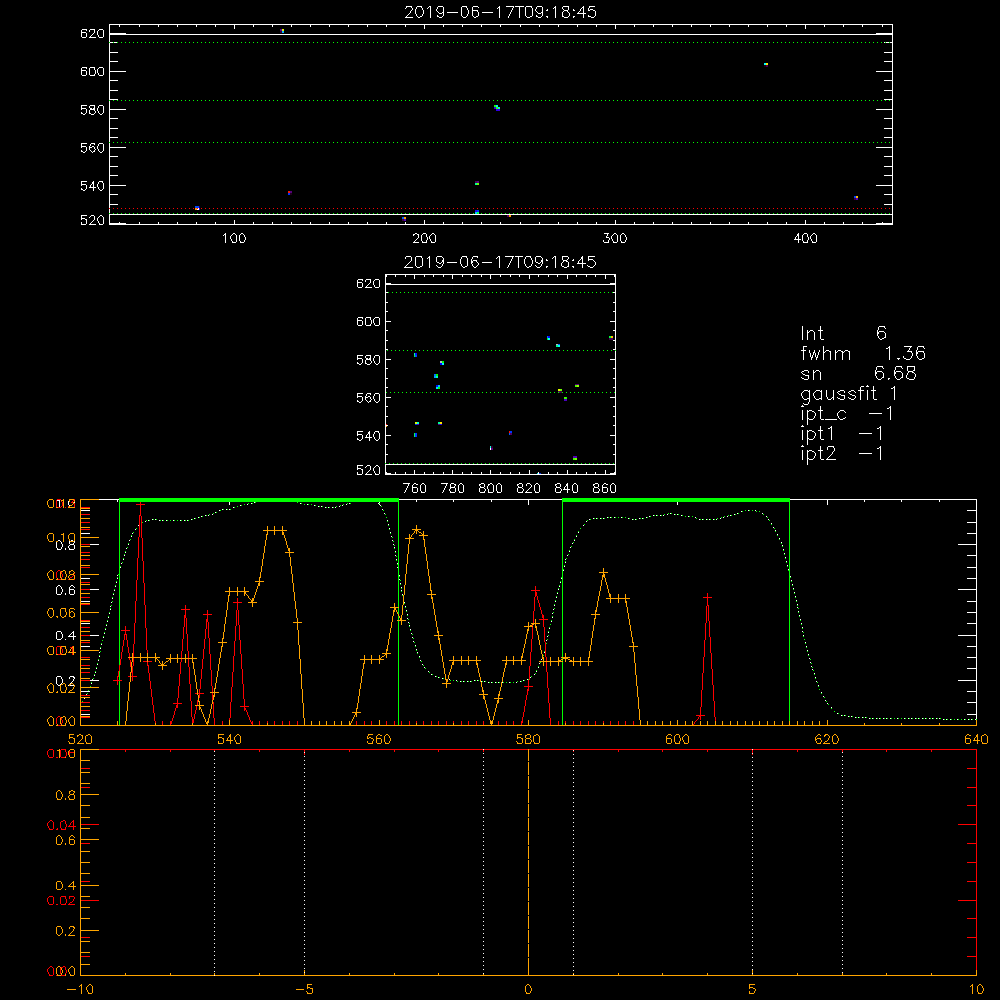This screenshot has height=1000, width=1000.
Task: Click x-axis label '800' of the middle plot
Action: point(490,489)
